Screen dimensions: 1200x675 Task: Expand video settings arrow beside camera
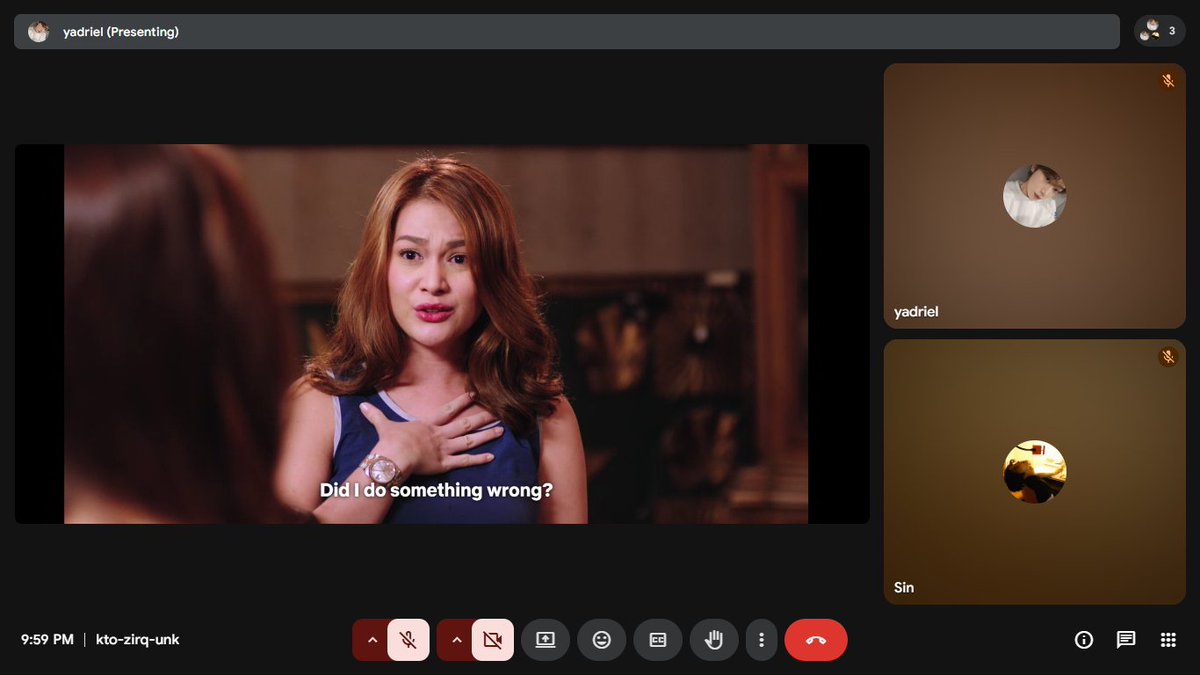455,640
